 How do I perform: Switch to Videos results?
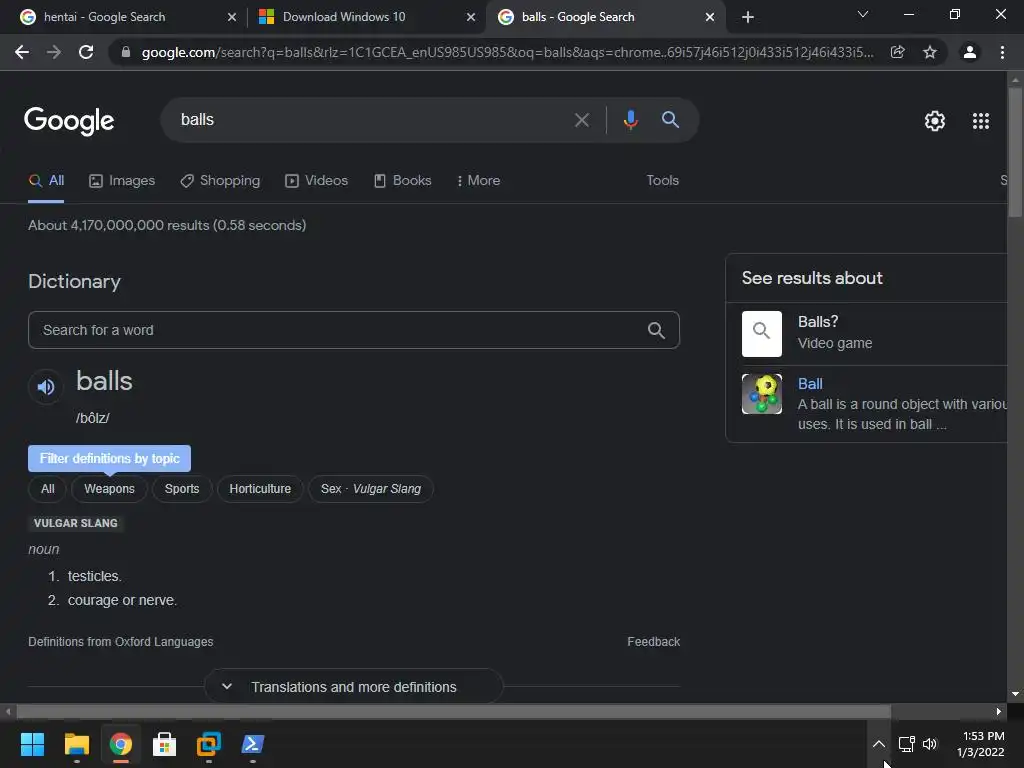pos(317,181)
